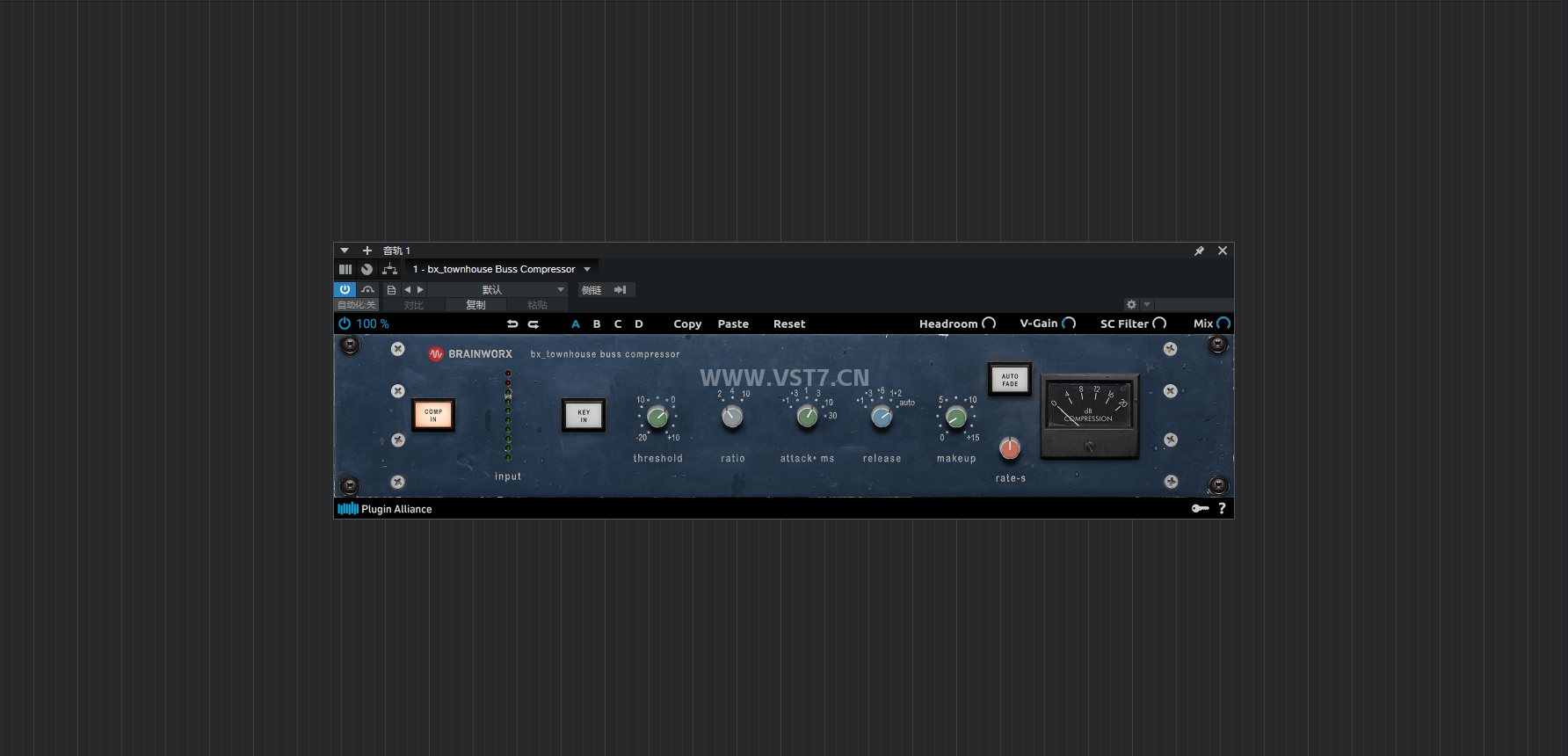The height and width of the screenshot is (756, 1568).
Task: Toggle the Plugin Alliance toolbar power icon
Action: point(345,323)
